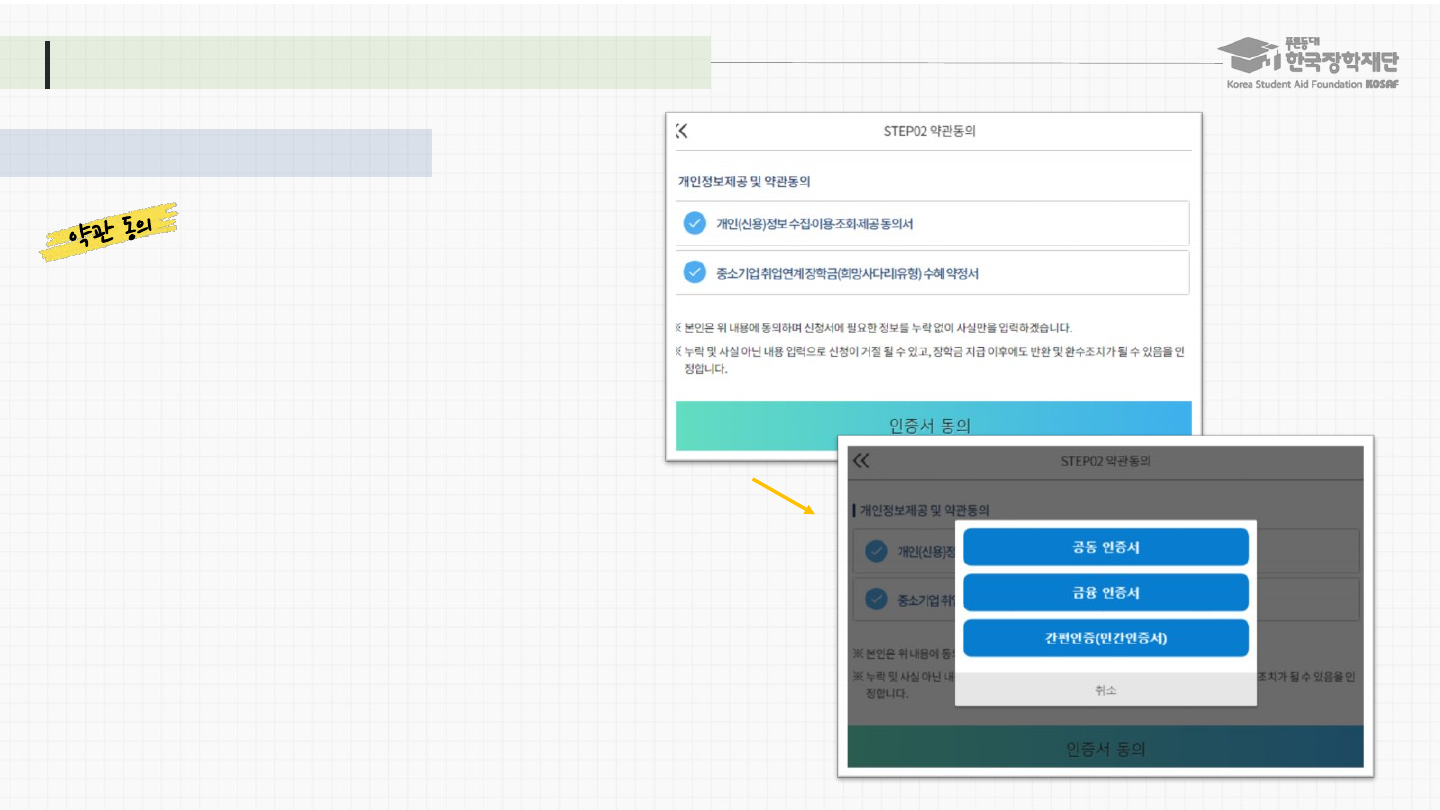Click dimmed check circle beside 개인(신용) behind popup

tap(876, 551)
